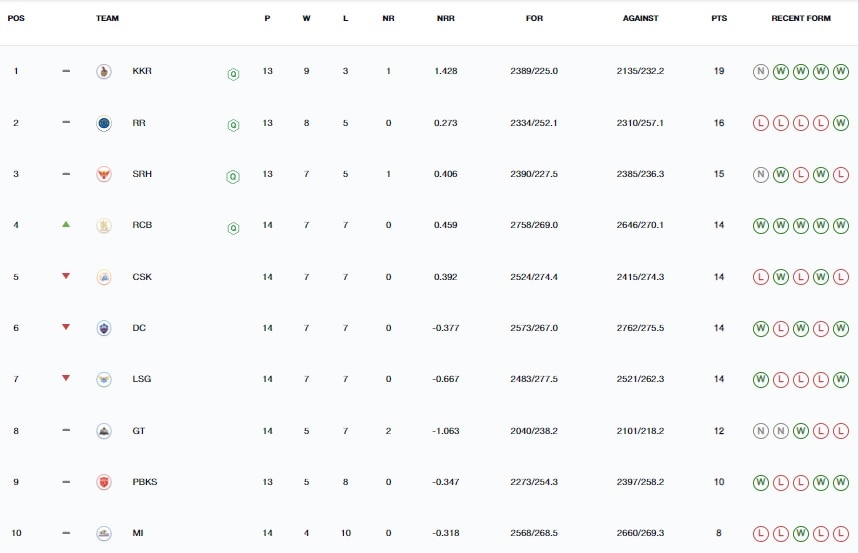Viewport: 859px width, 553px height.
Task: Click the position number 10
Action: point(16,533)
